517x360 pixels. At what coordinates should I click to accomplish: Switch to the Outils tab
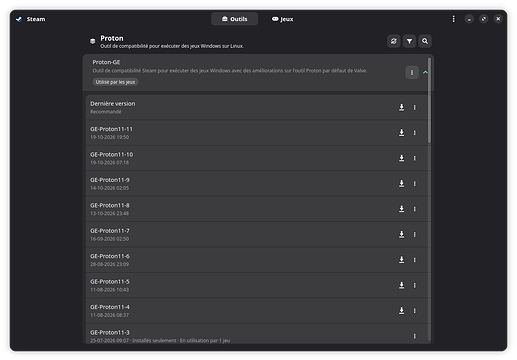coord(234,19)
